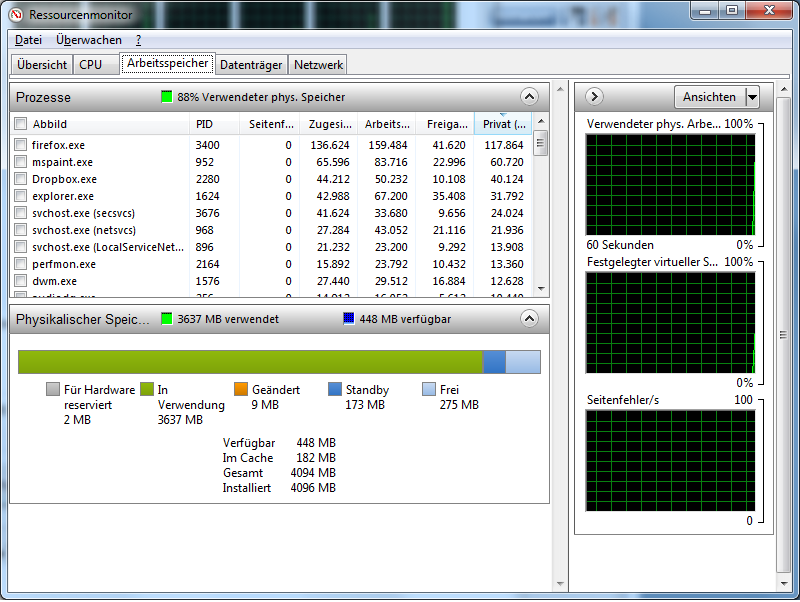Check the svchost.exe (netsvcs) checkbox
The height and width of the screenshot is (602, 800).
20,230
